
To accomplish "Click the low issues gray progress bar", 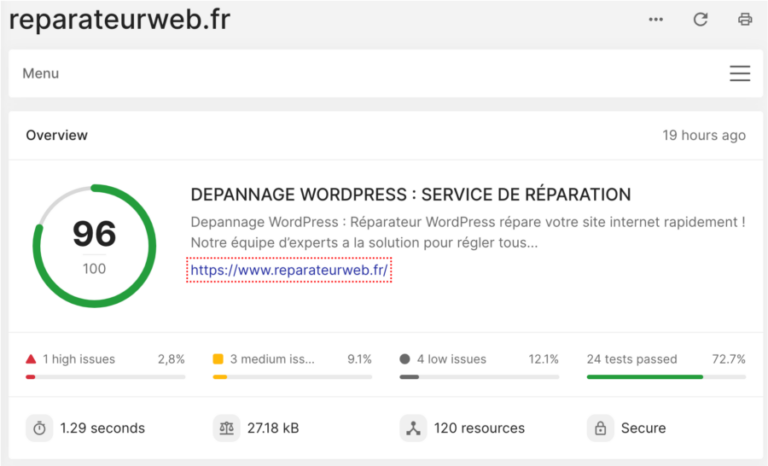I will (x=479, y=377).
